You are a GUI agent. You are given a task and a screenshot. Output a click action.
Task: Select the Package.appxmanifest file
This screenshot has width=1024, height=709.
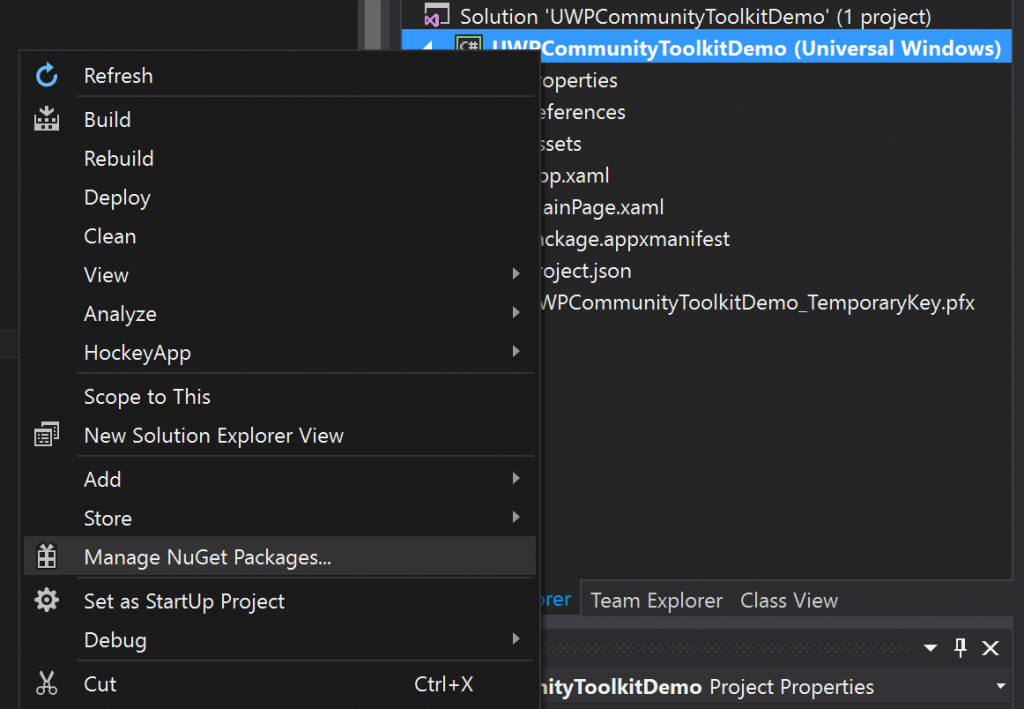click(x=635, y=240)
